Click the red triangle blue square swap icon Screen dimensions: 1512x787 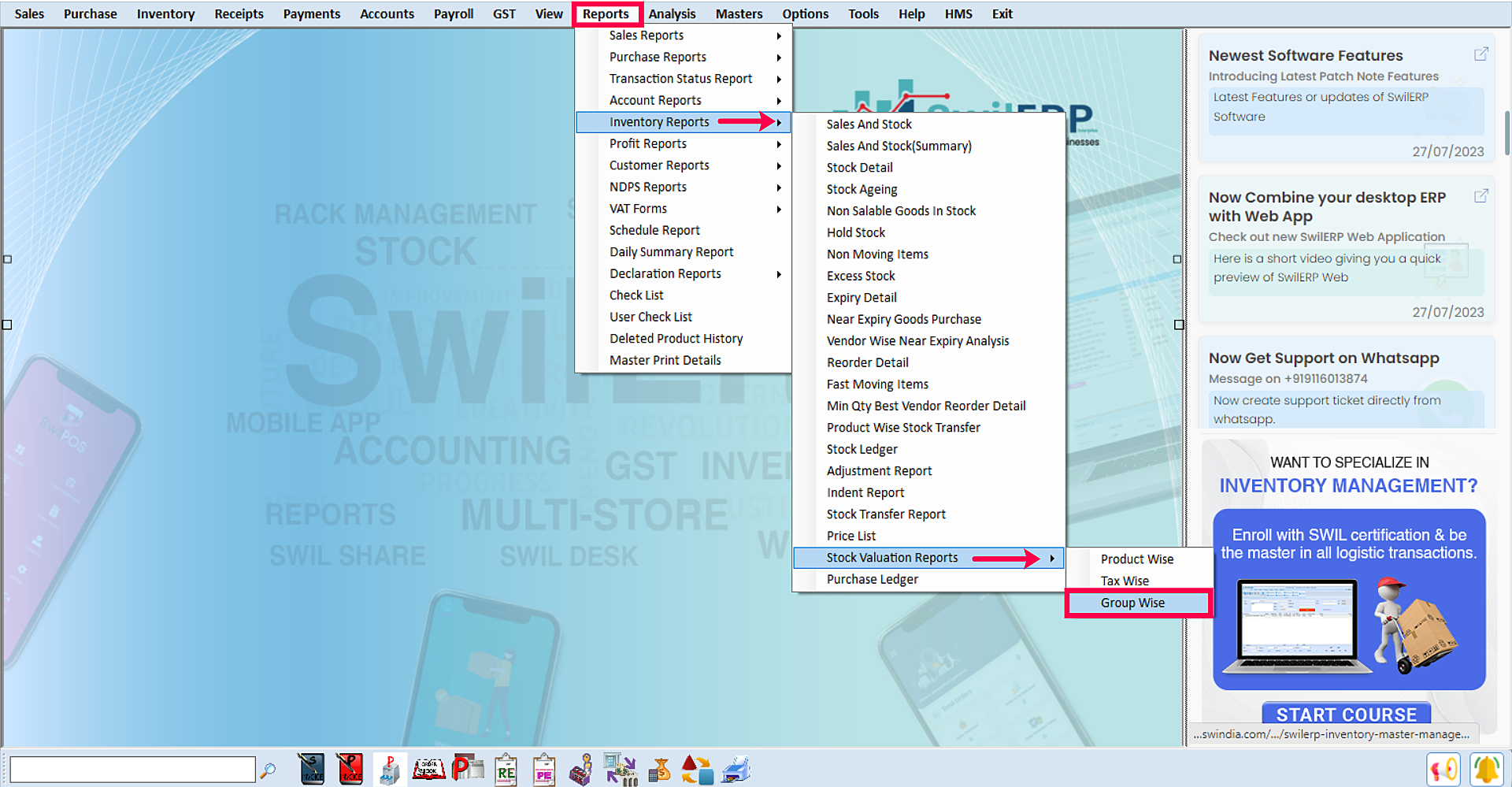pos(697,770)
